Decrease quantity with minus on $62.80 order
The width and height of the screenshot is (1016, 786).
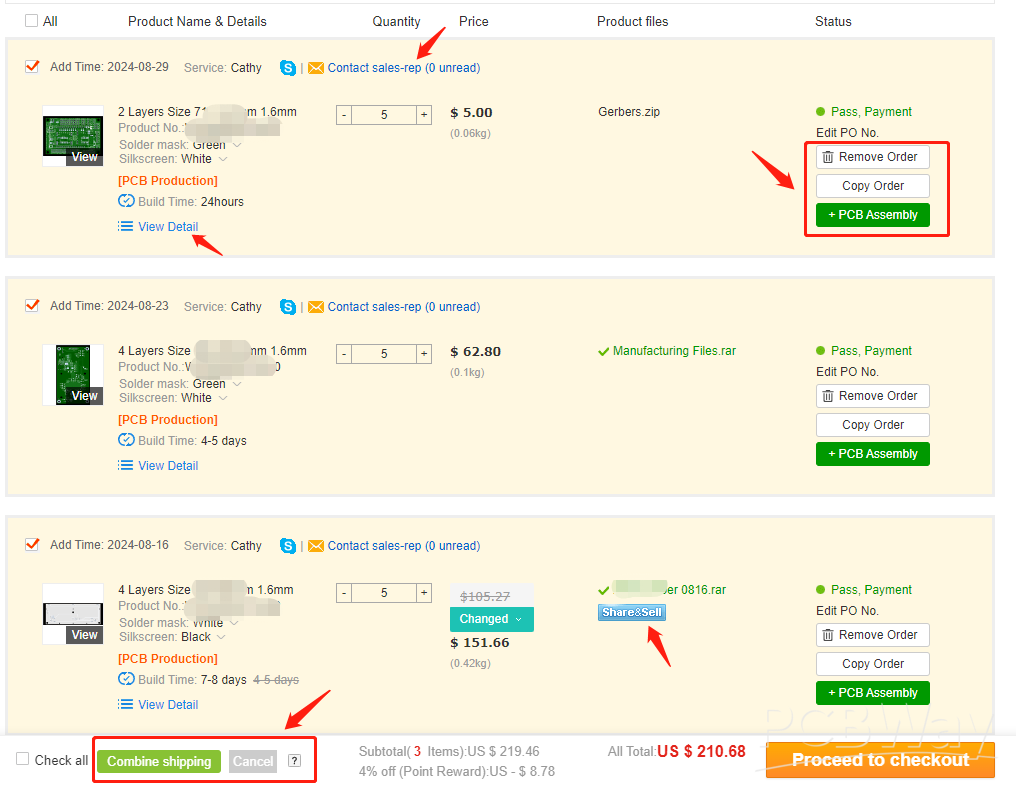(x=344, y=354)
